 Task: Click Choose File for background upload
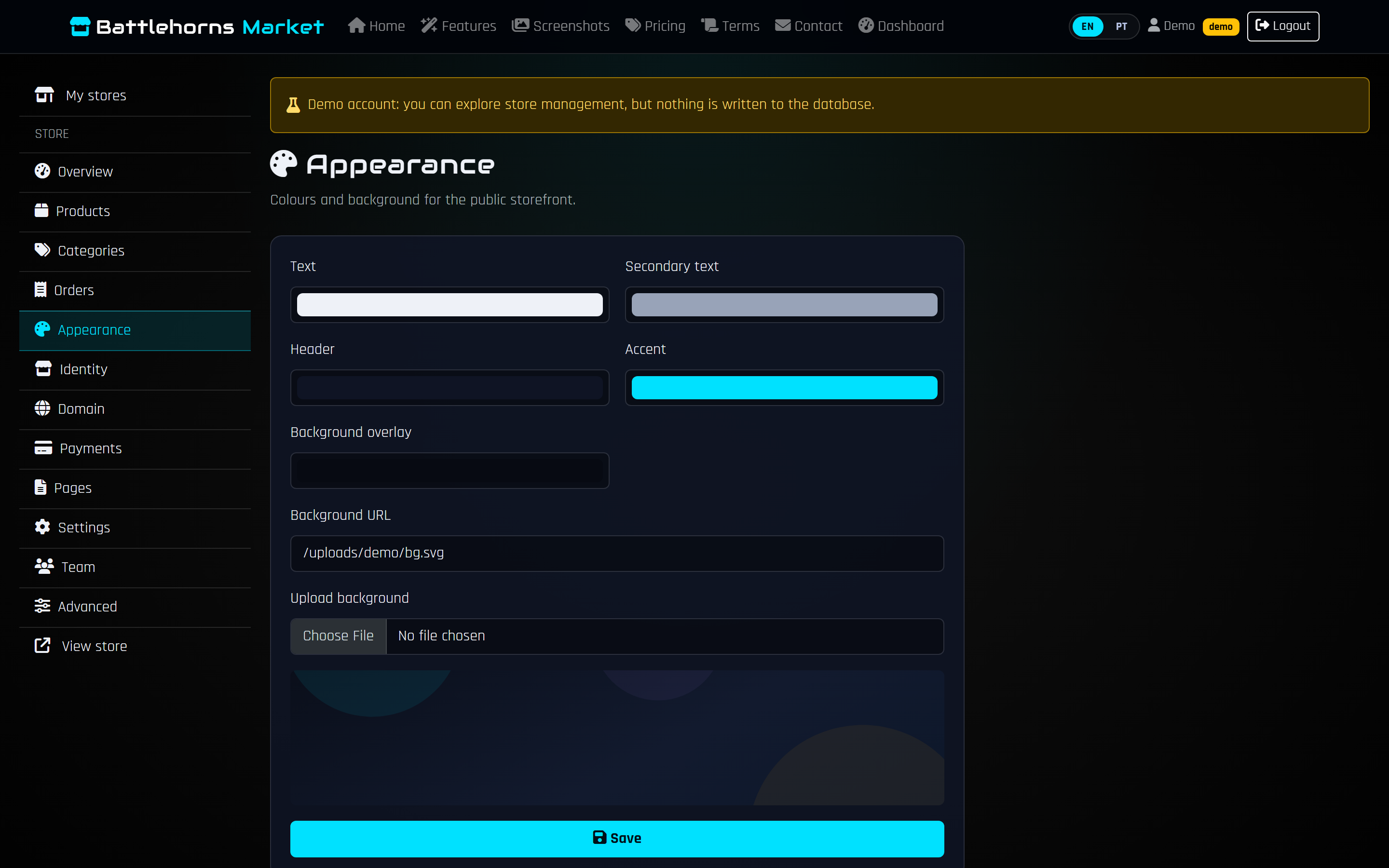point(338,636)
